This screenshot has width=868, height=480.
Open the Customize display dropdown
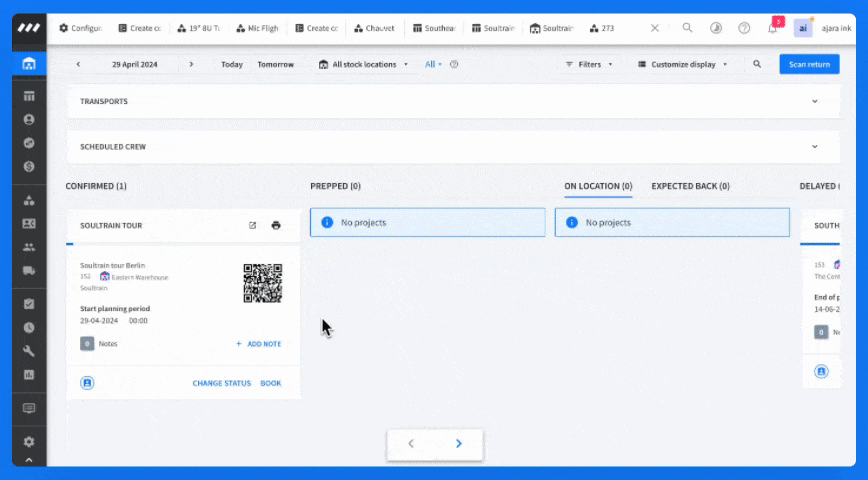[x=683, y=64]
